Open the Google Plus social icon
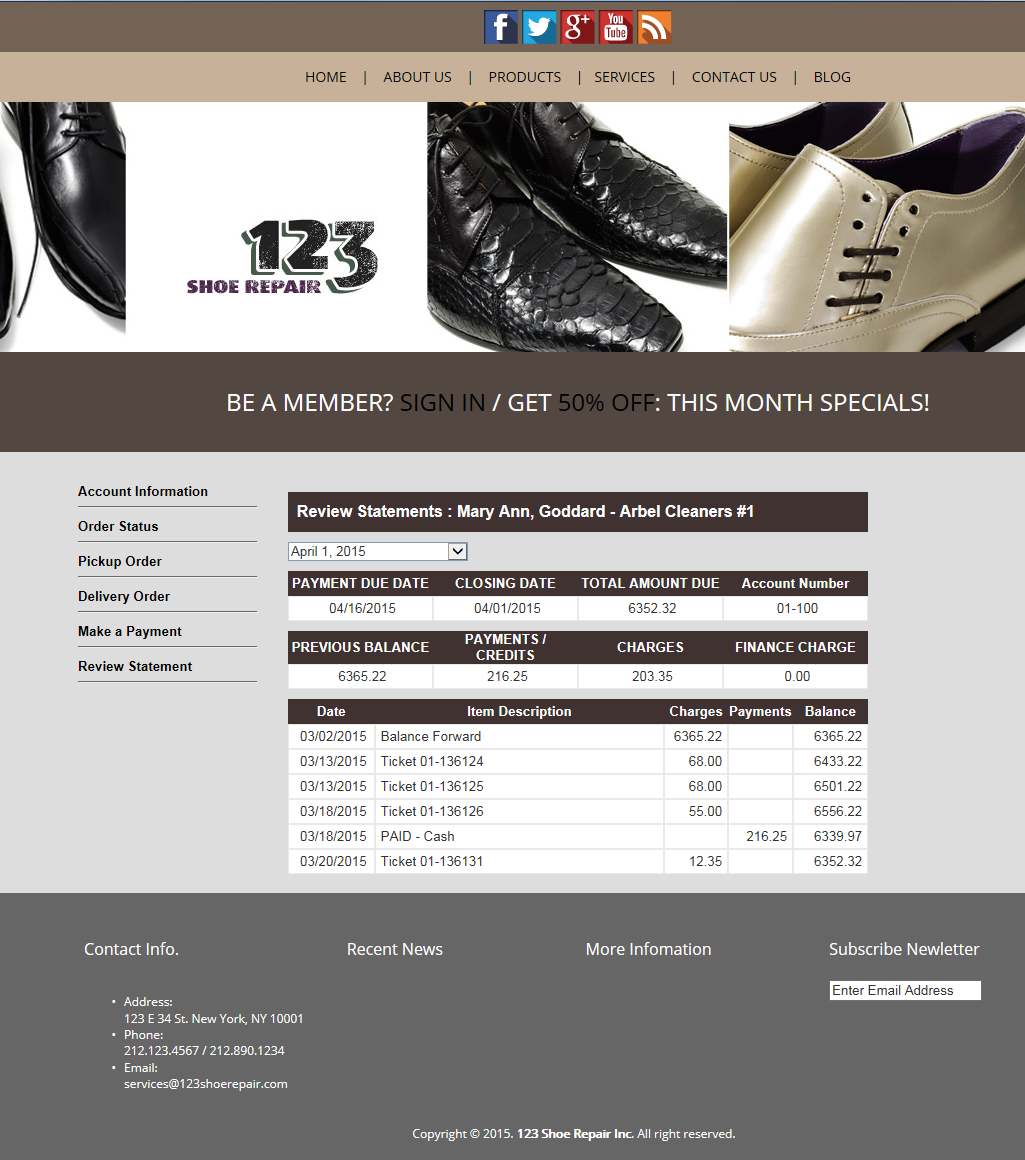Screen dimensions: 1025x1160 pos(578,27)
